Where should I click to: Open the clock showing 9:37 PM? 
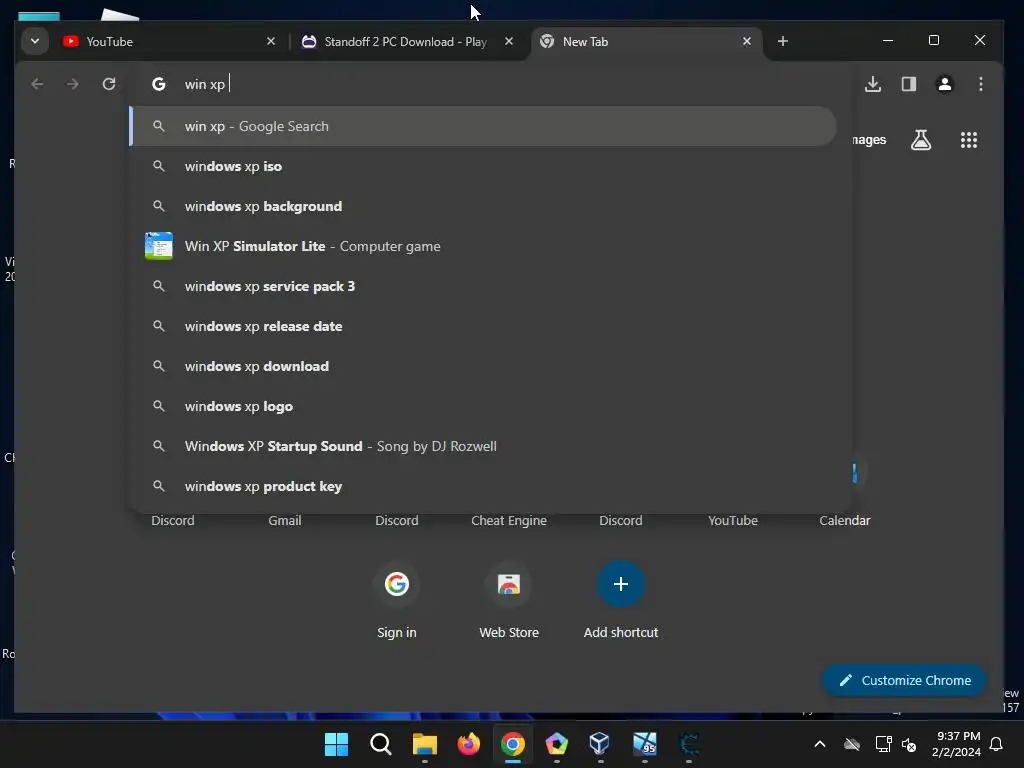956,744
